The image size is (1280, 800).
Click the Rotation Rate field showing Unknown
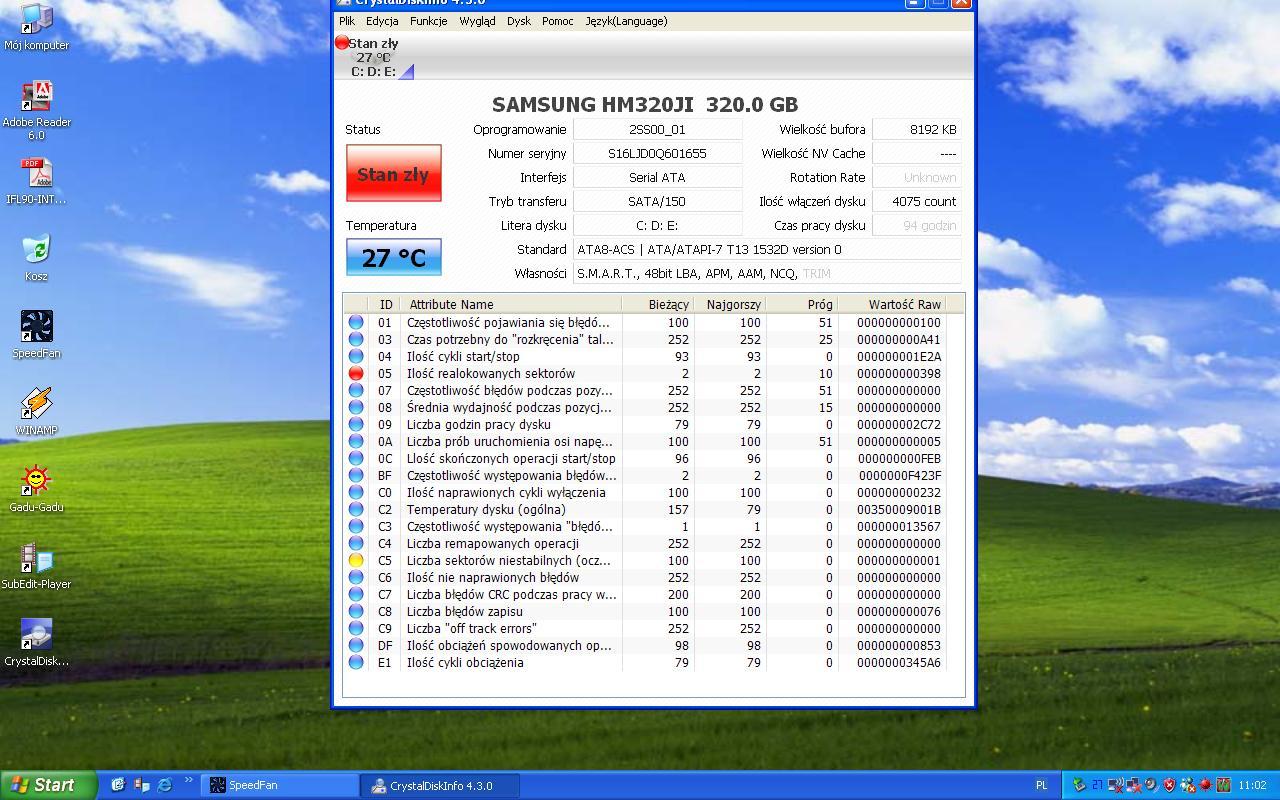point(917,177)
